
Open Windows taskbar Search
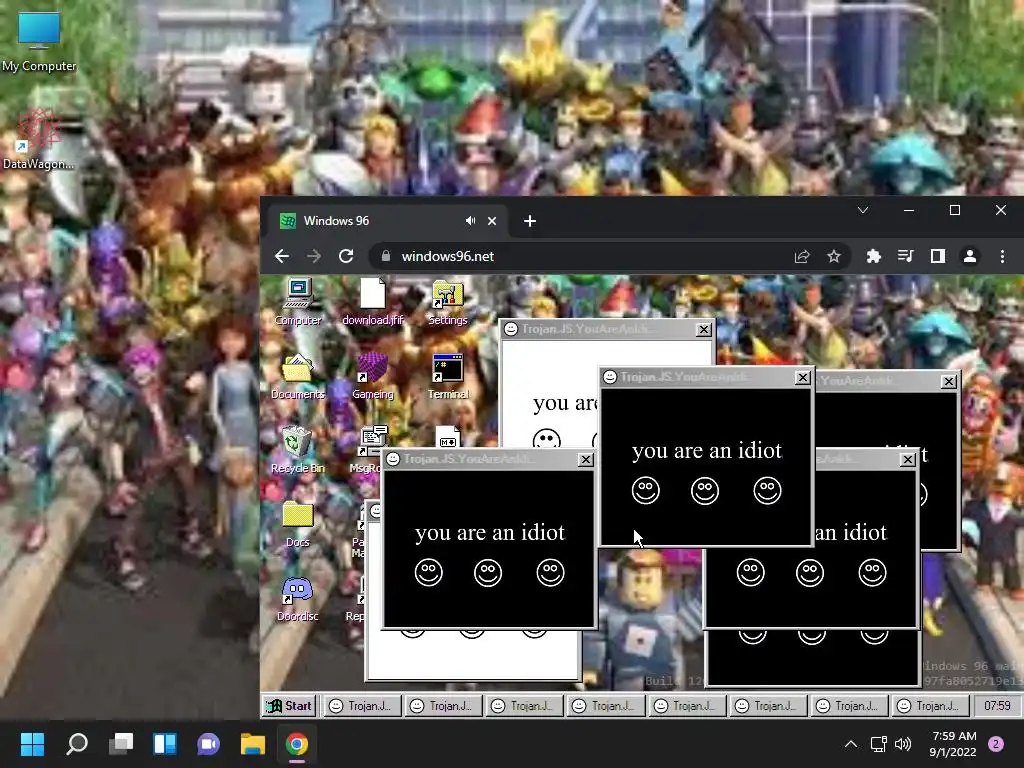tap(76, 744)
